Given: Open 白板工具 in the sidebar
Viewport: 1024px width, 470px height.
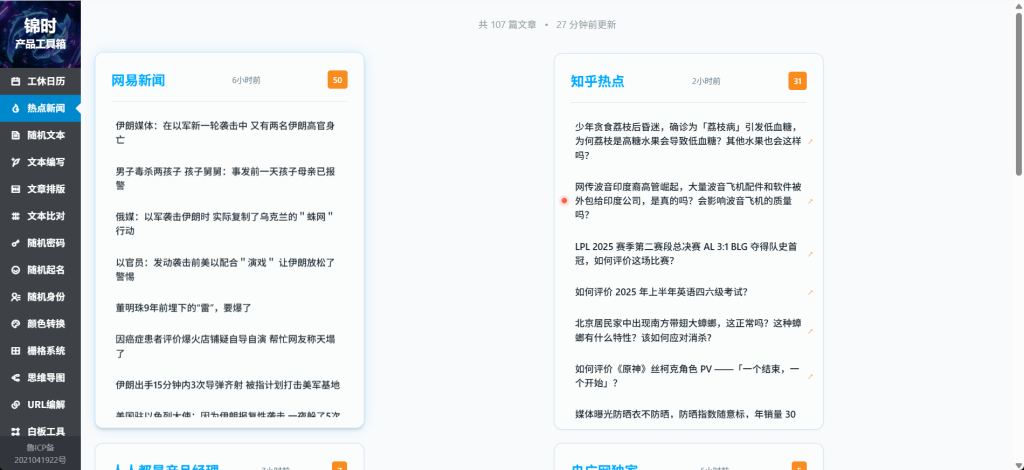Looking at the screenshot, I should point(40,431).
